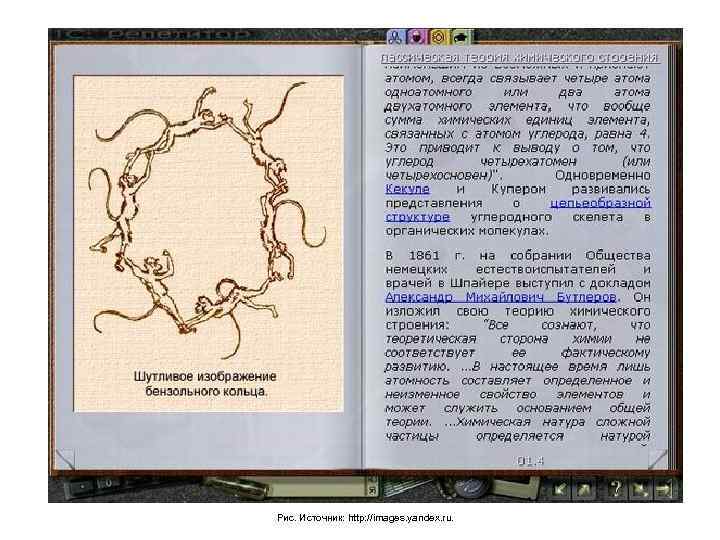Image resolution: width=720 pixels, height=540 pixels.
Task: Click the arrow button right of the question mark
Action: coord(640,489)
